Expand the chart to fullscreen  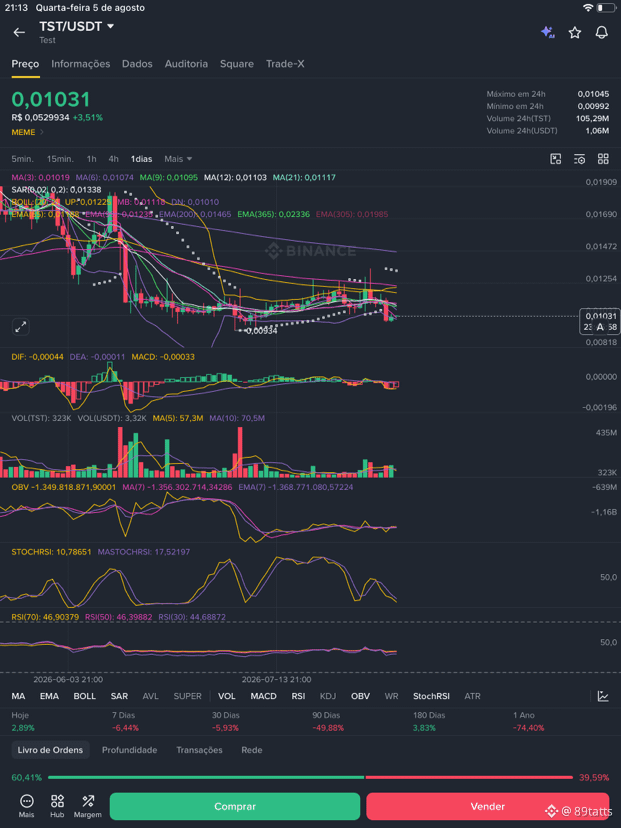[21, 327]
